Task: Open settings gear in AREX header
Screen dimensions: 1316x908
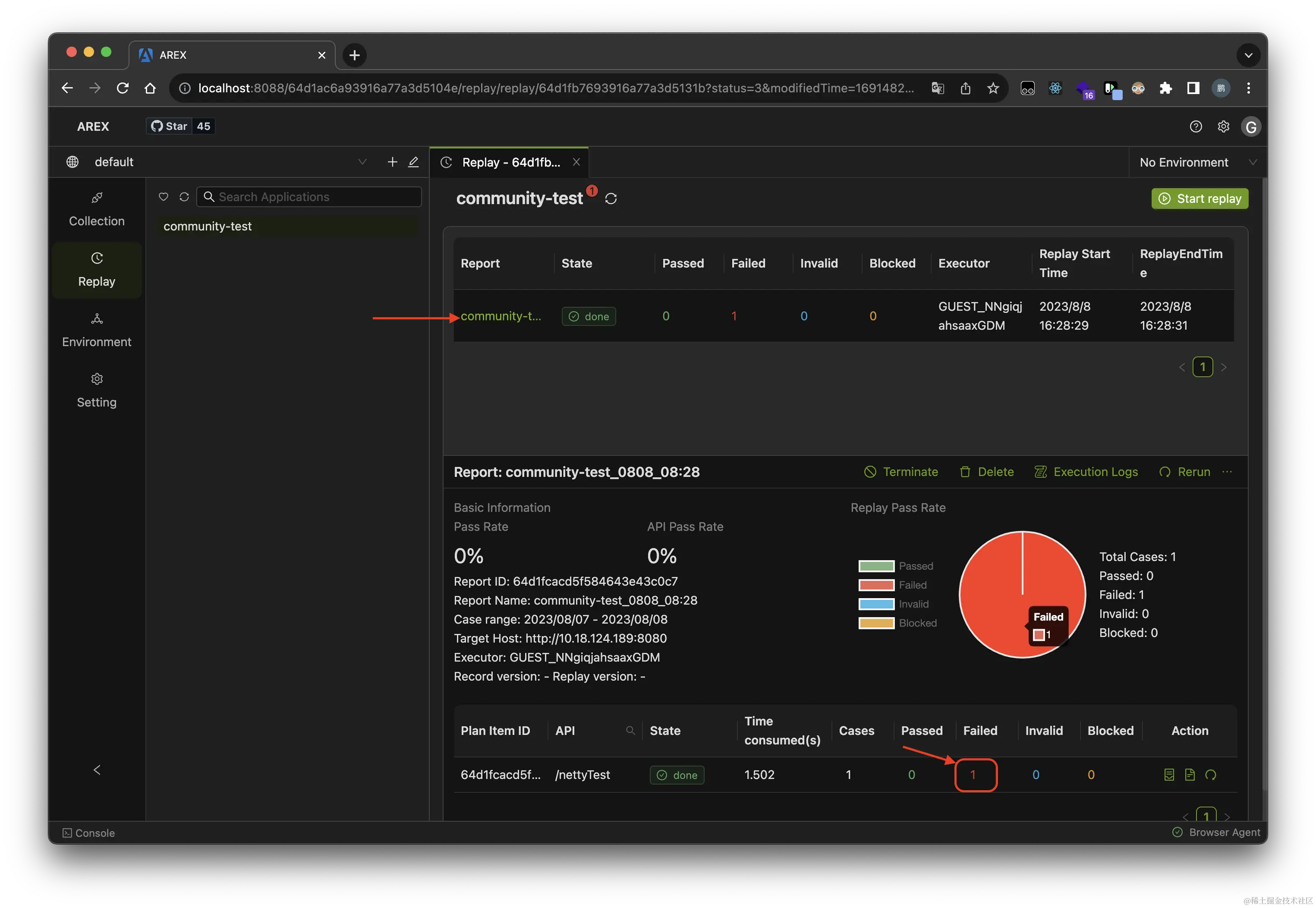Action: coord(1223,126)
